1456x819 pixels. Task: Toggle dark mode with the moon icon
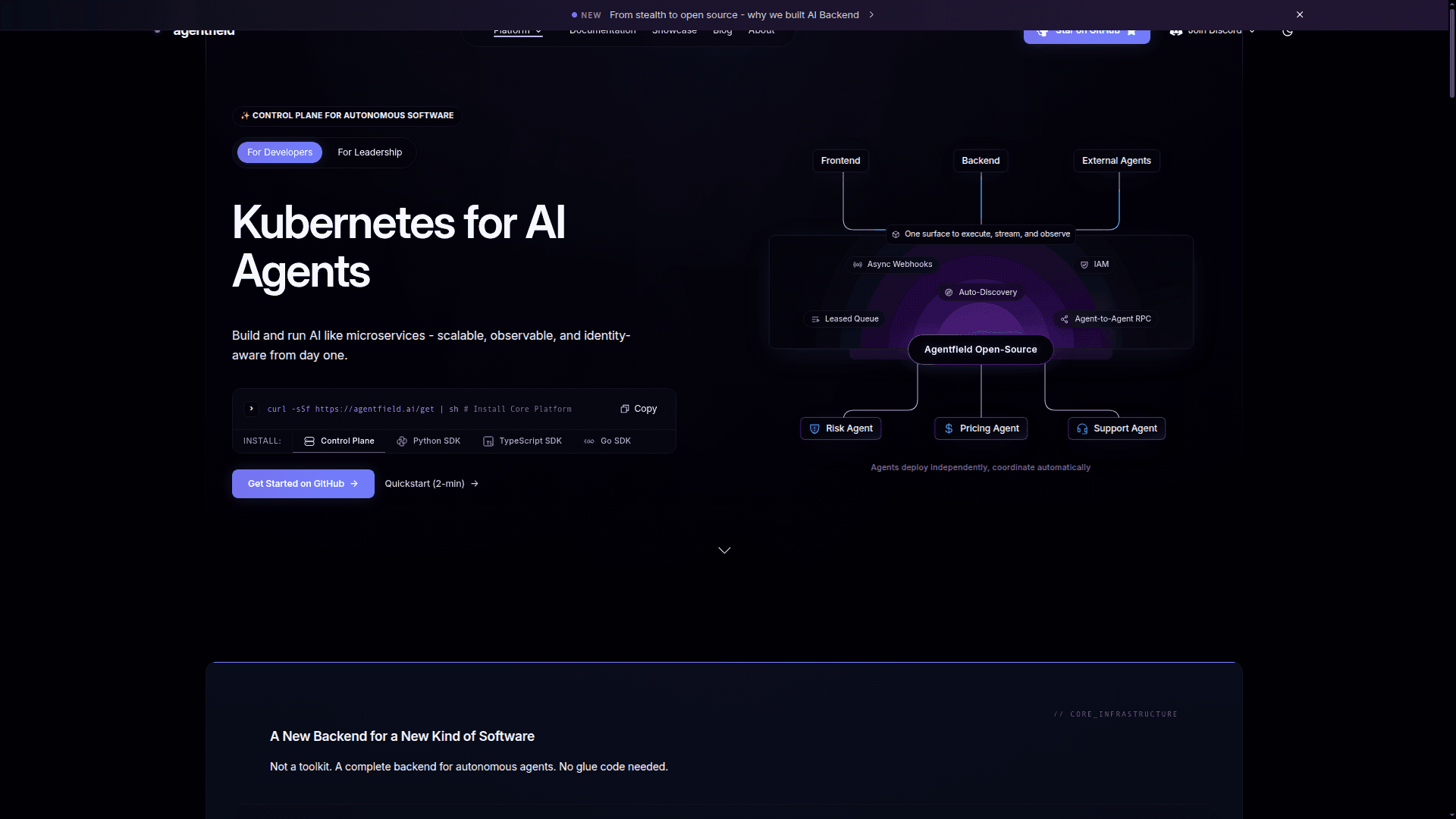tap(1288, 32)
